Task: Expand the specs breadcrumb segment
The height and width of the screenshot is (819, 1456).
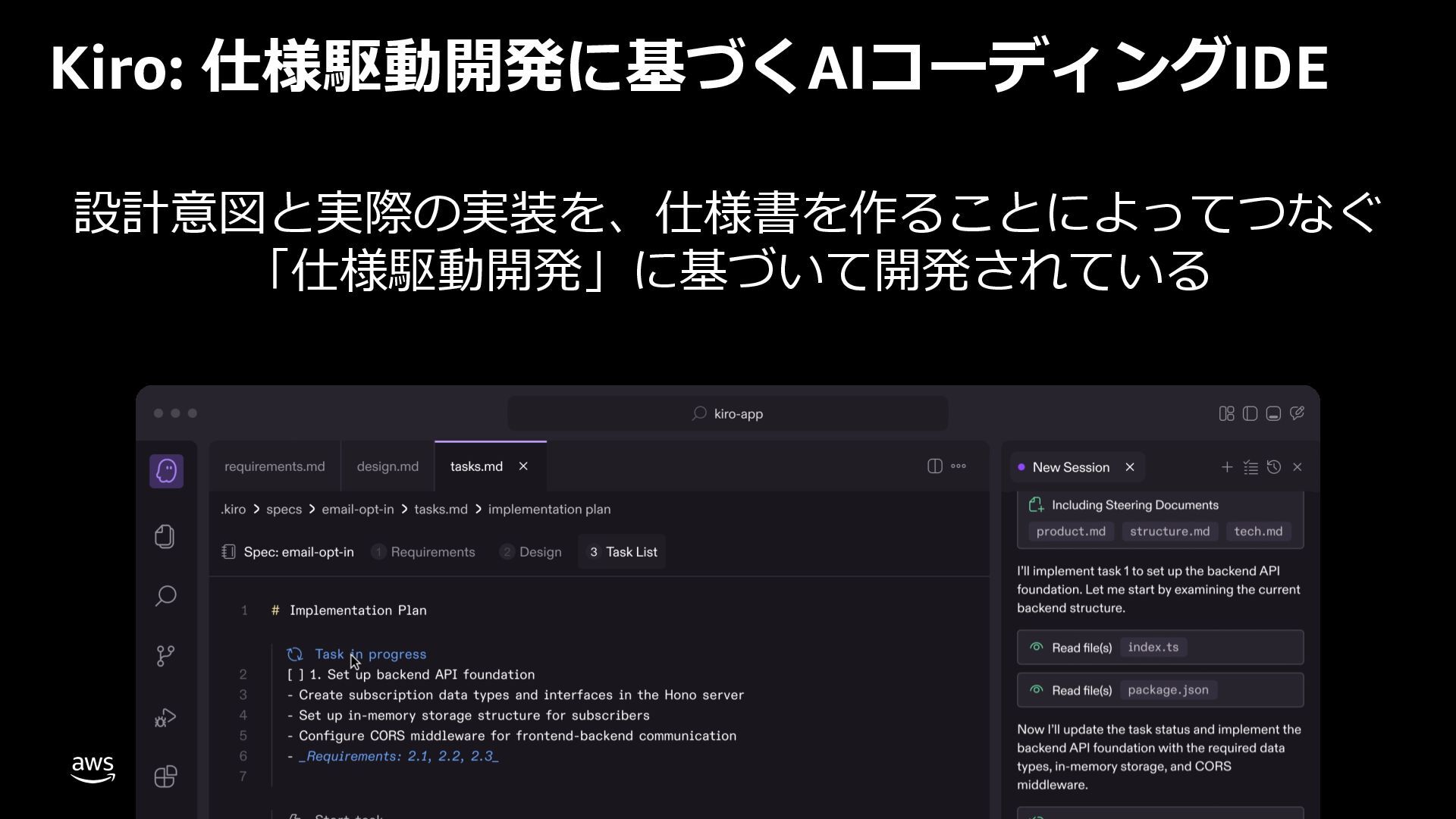Action: pos(284,509)
